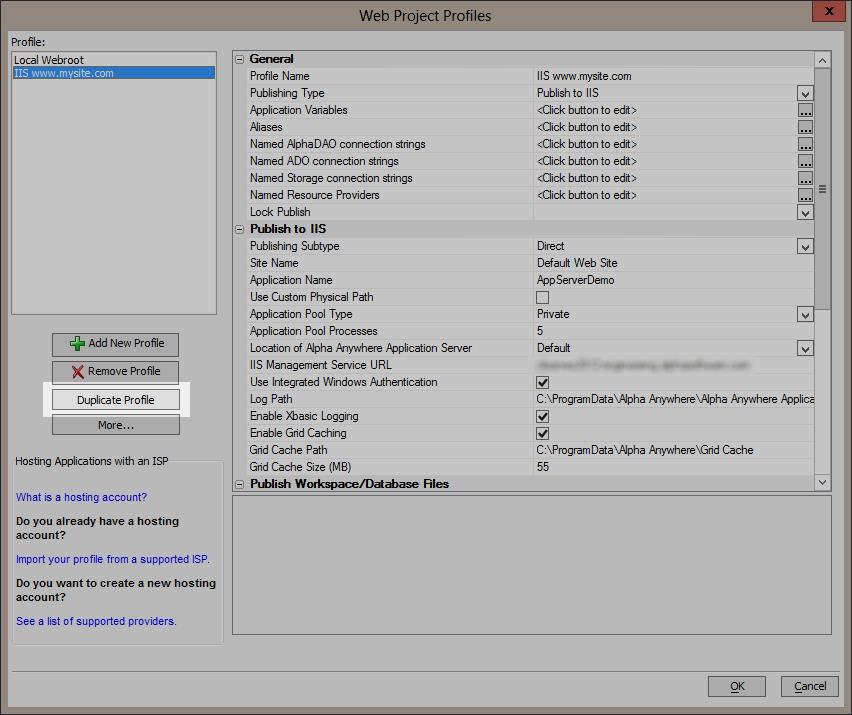The width and height of the screenshot is (852, 715).
Task: Click the scroll down arrow of property grid
Action: click(x=822, y=482)
